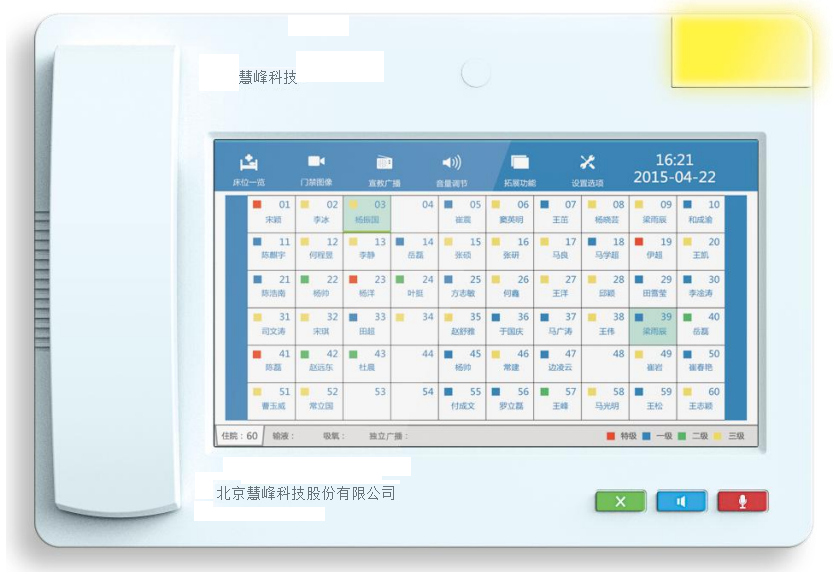Select bed 60 王志颖
Screen dimensions: 834x575
700,399
